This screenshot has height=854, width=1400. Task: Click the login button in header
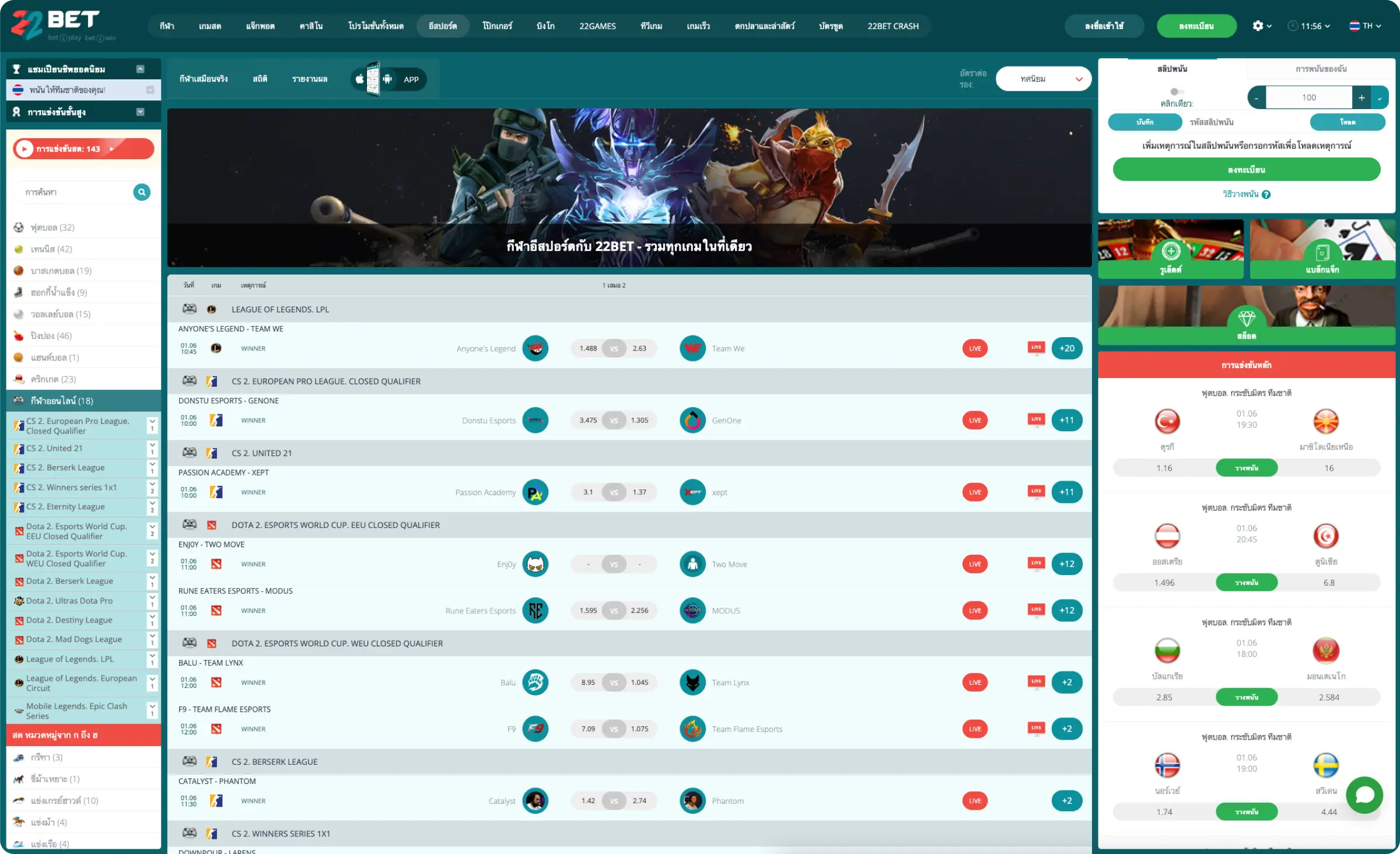point(1104,26)
